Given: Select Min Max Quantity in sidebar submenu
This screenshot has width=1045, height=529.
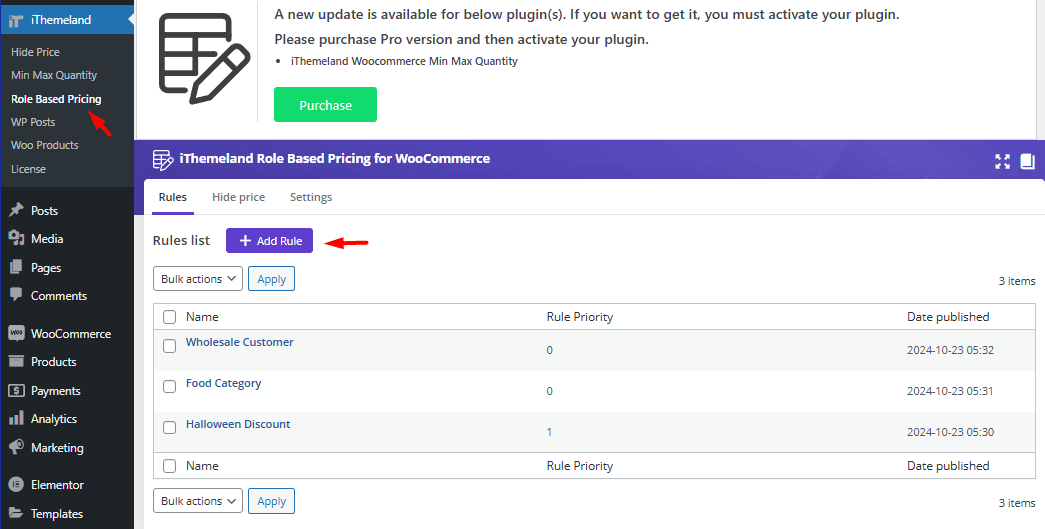Looking at the screenshot, I should pyautogui.click(x=54, y=75).
